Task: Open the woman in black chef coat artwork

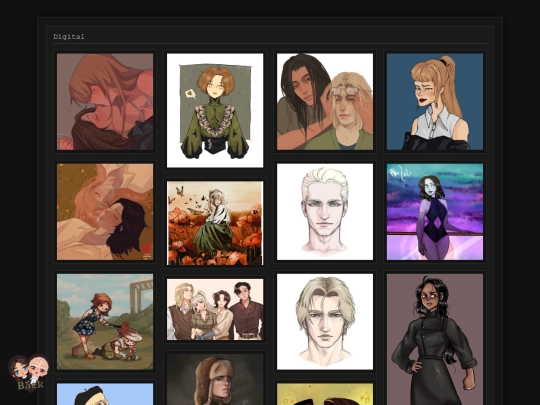Action: pos(435,339)
